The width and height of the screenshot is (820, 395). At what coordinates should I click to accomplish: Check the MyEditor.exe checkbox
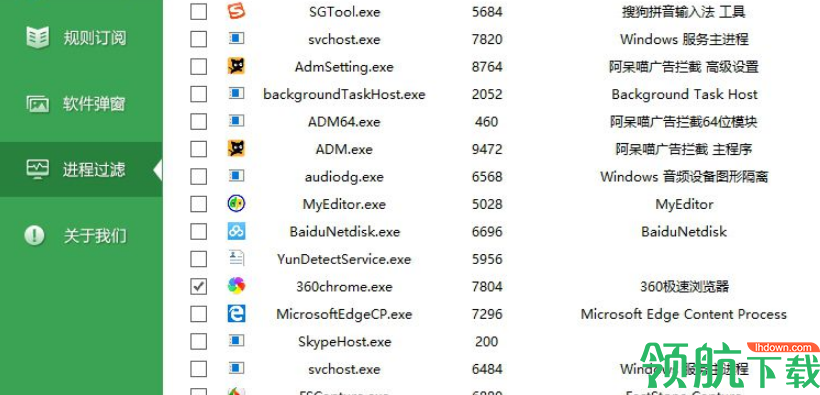198,204
